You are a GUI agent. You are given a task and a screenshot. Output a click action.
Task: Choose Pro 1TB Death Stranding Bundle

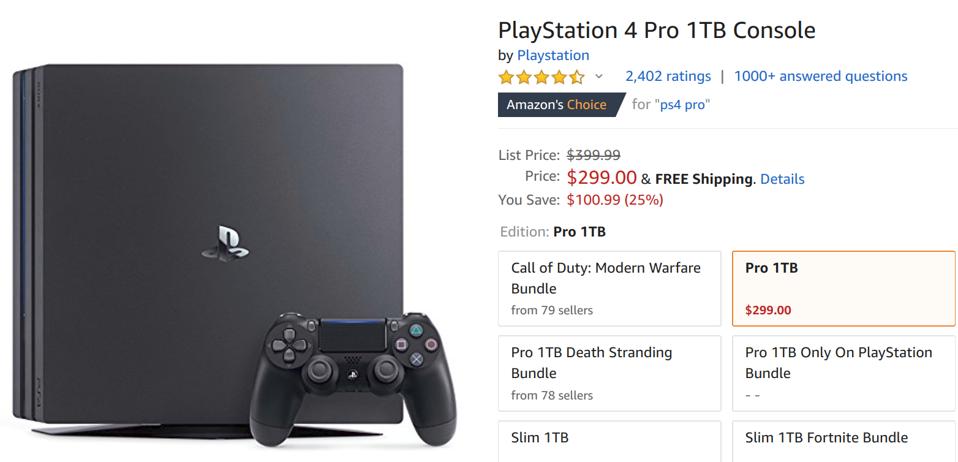pyautogui.click(x=609, y=373)
